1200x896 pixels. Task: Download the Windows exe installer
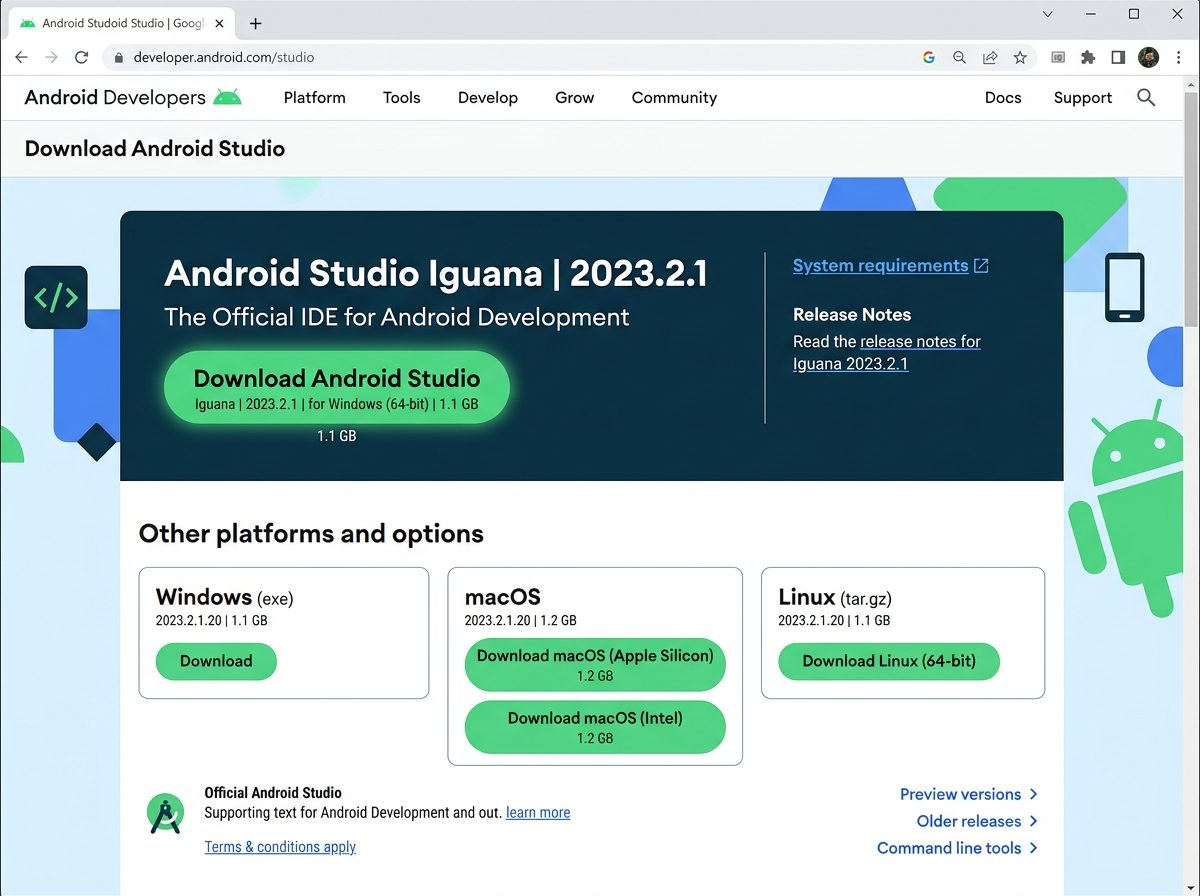click(x=216, y=661)
